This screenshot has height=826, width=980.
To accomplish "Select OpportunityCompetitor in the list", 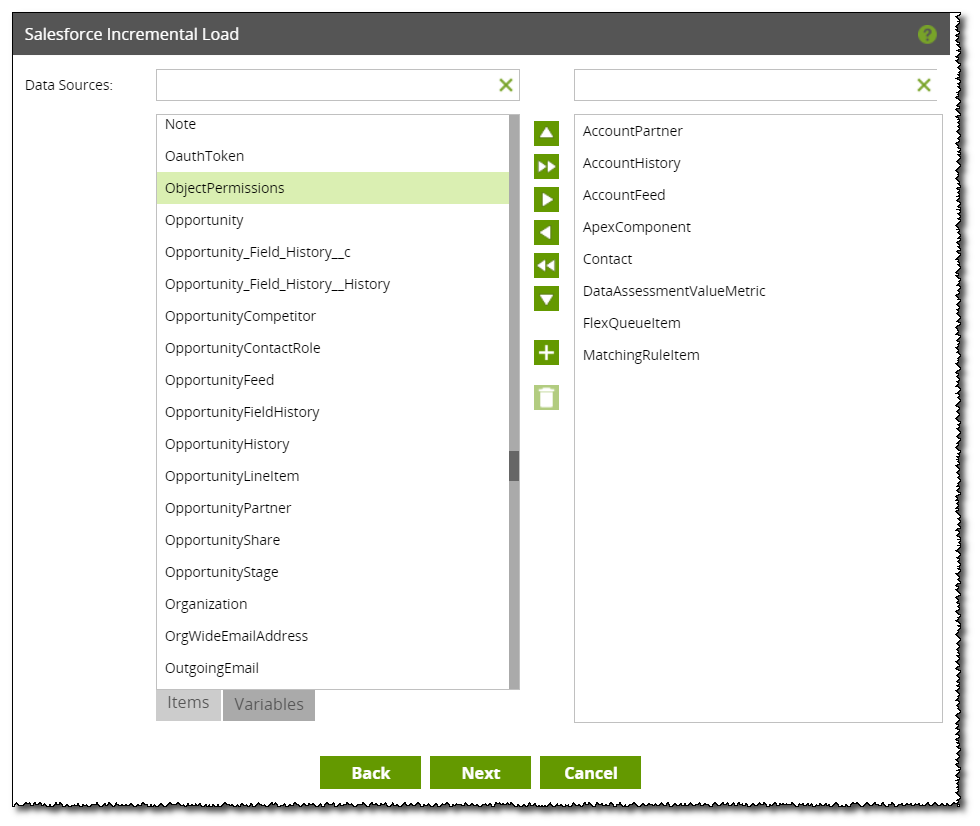I will pos(332,316).
